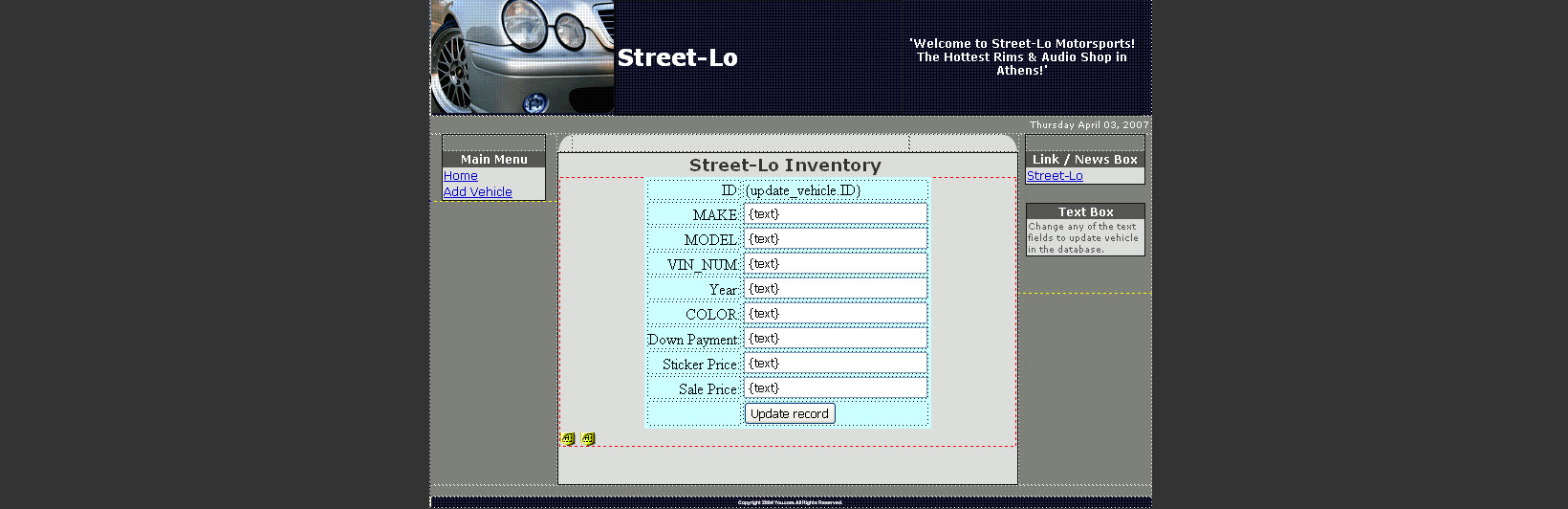Select the Year: label
Screen dimensions: 1568x509
pyautogui.click(x=725, y=290)
